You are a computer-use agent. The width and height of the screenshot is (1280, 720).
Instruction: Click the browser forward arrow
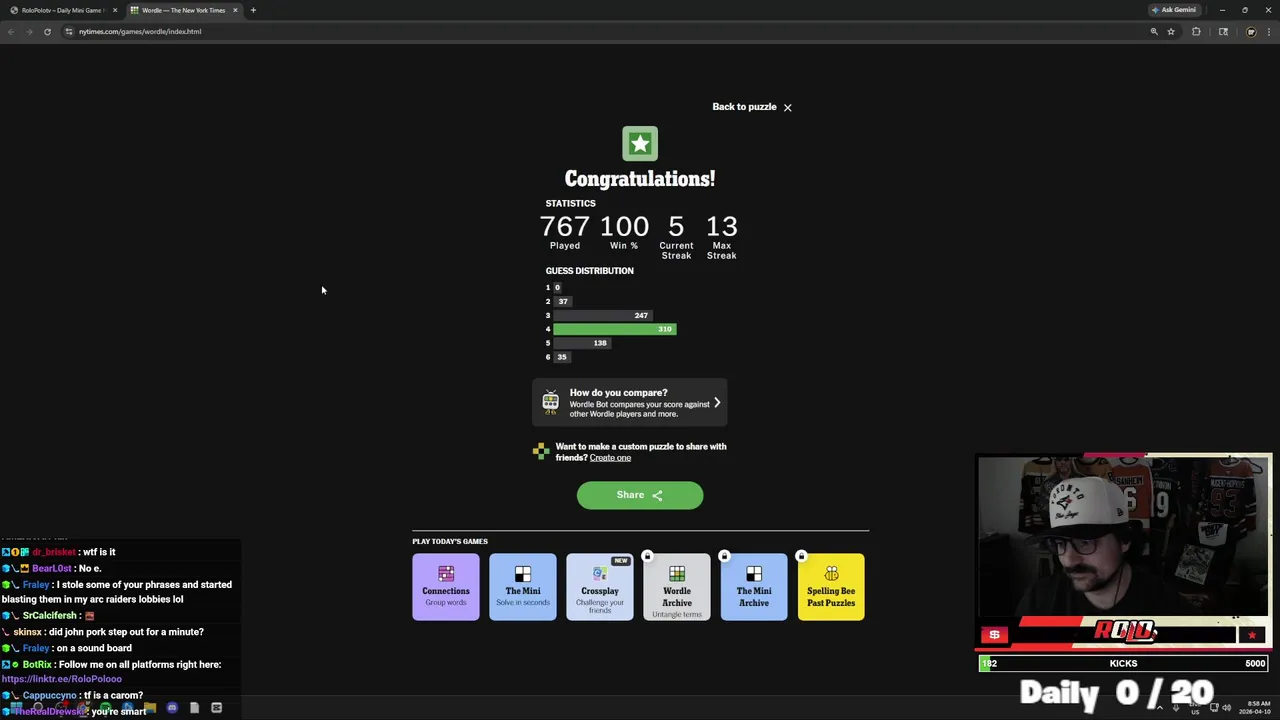click(x=29, y=31)
